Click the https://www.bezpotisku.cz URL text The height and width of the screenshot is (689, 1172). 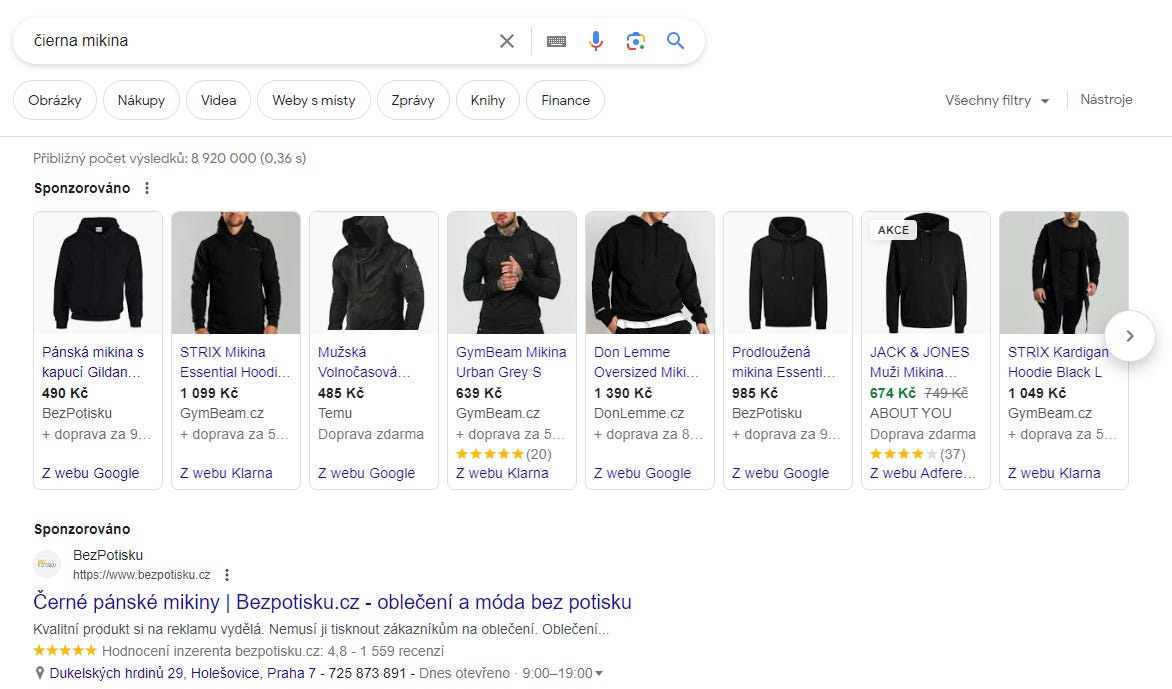[142, 575]
